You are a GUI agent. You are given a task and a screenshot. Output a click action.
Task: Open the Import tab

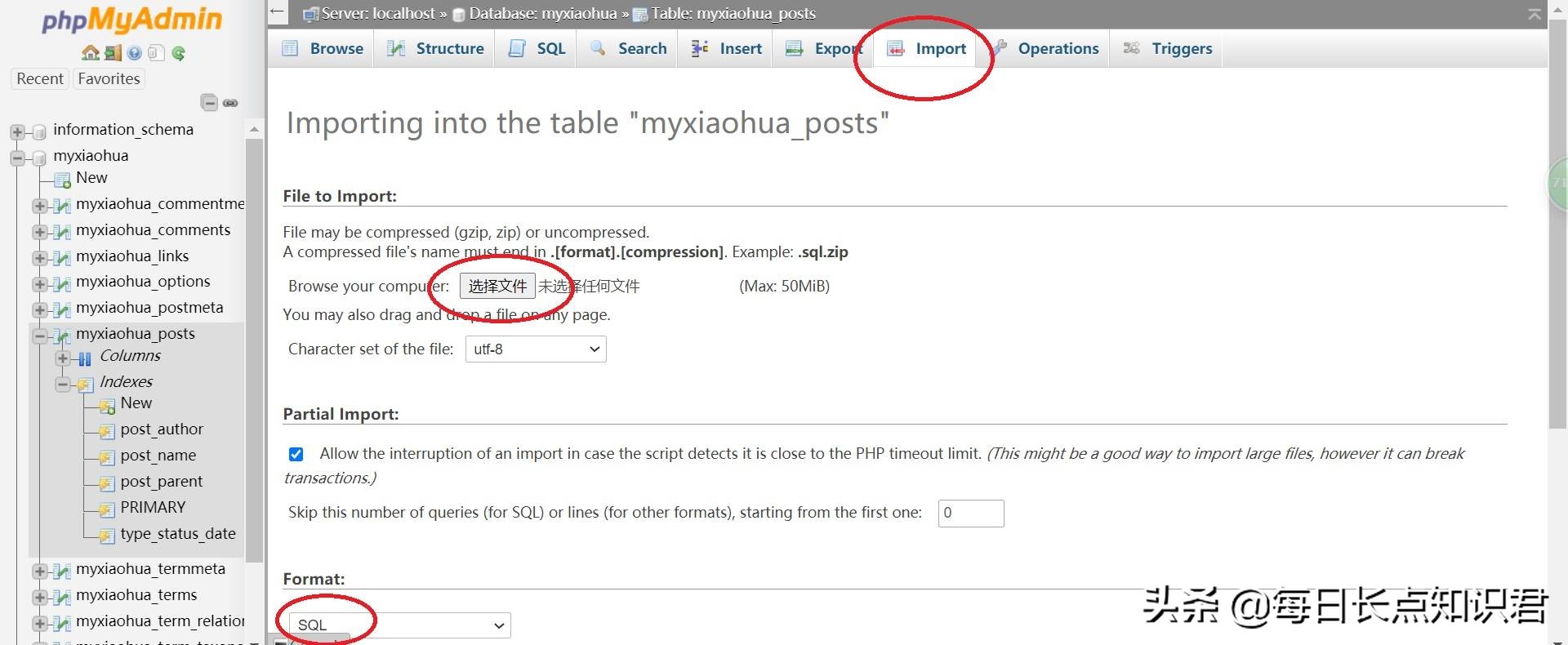tap(926, 49)
